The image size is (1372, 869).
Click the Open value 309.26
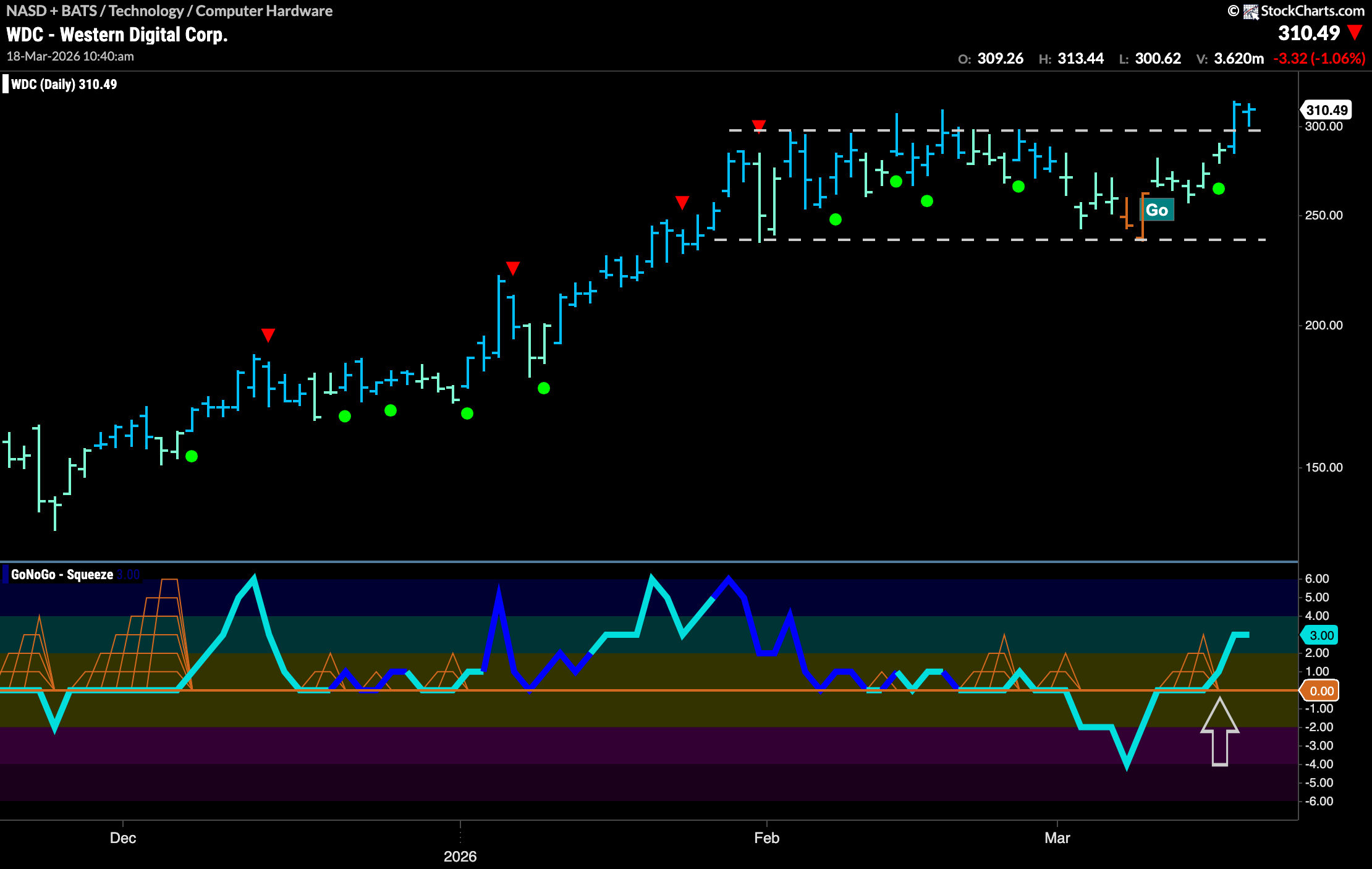click(x=1000, y=59)
